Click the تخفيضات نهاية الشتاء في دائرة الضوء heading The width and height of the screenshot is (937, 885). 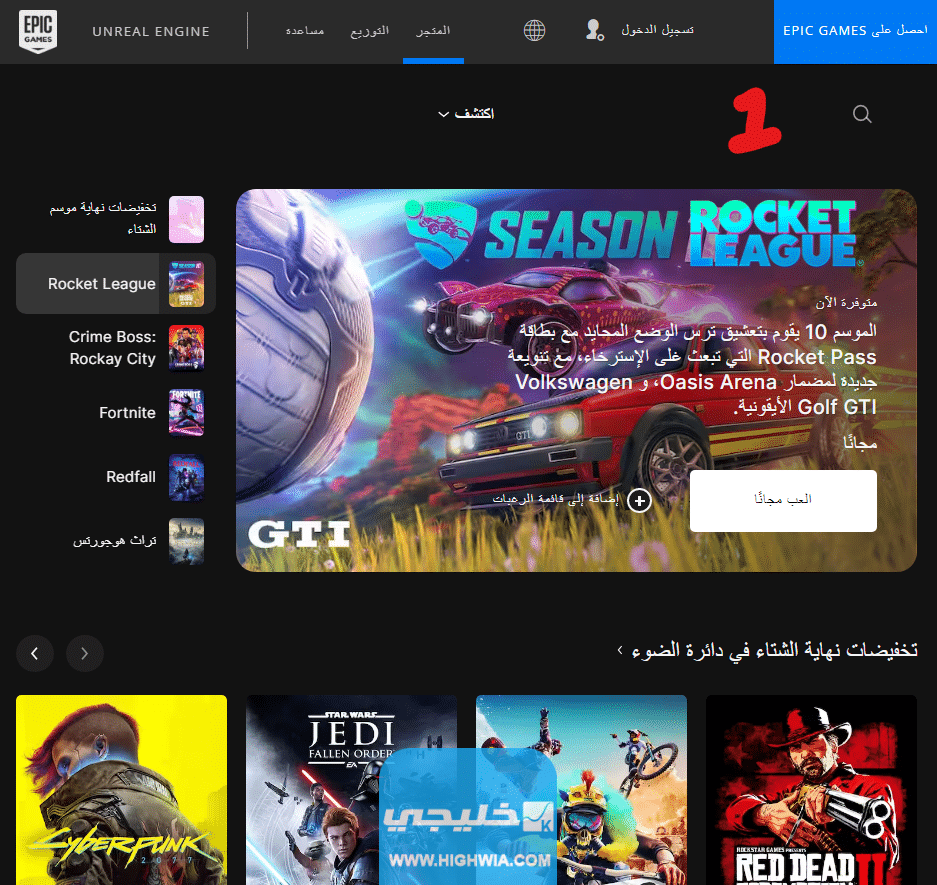pyautogui.click(x=774, y=650)
